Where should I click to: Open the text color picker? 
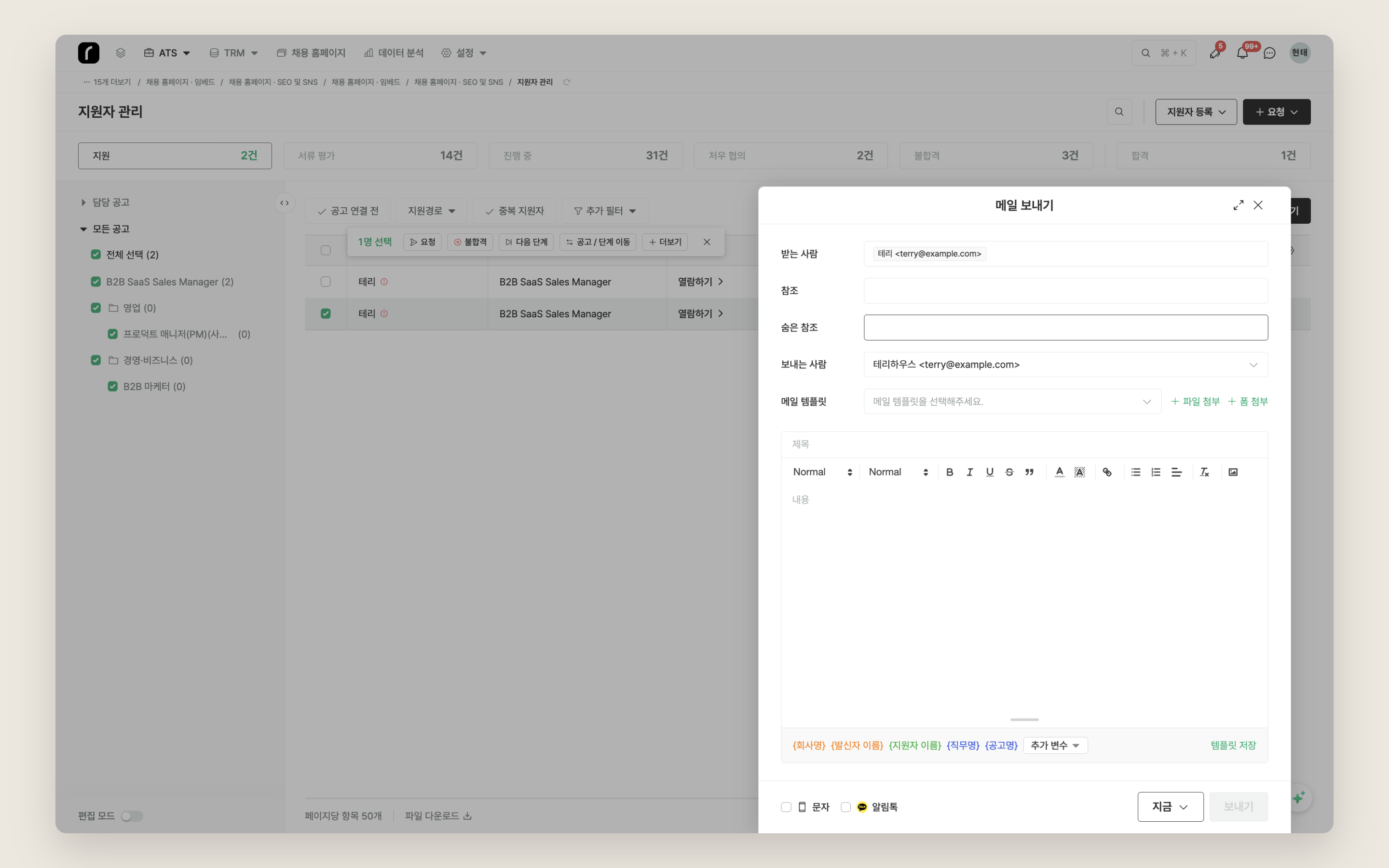[1060, 472]
